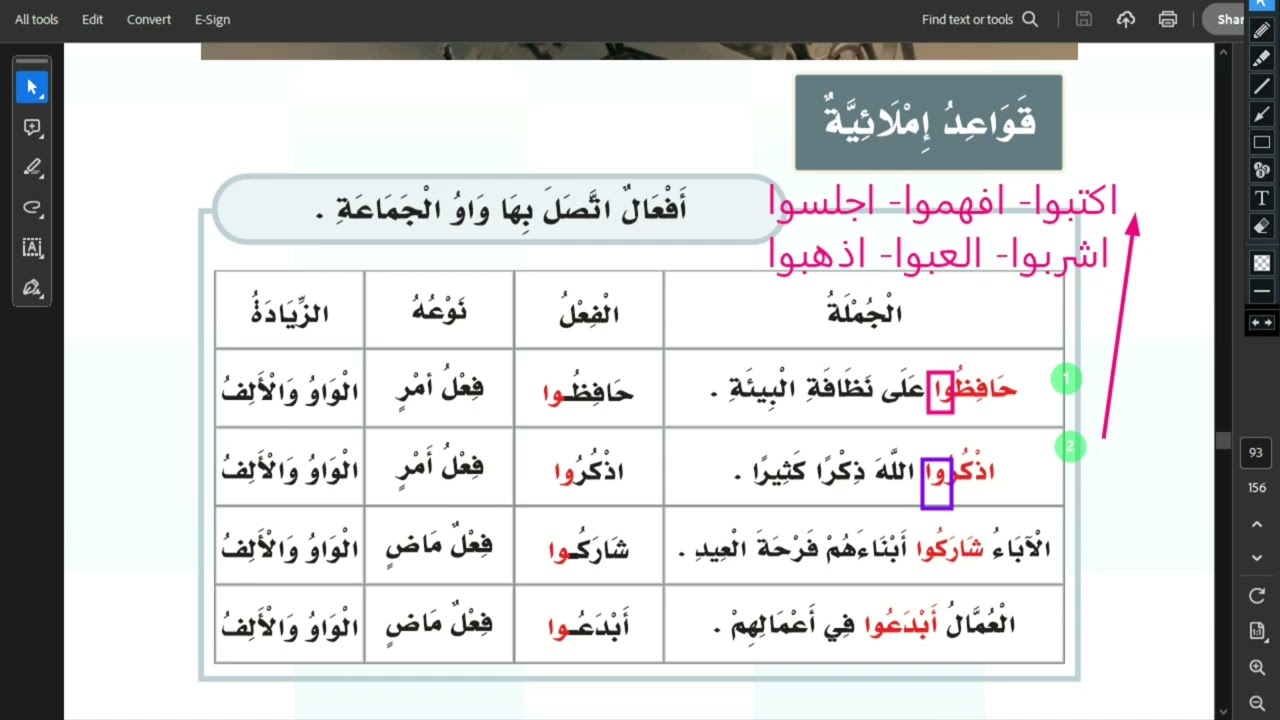Choose the arrow drawing tool

1262,115
